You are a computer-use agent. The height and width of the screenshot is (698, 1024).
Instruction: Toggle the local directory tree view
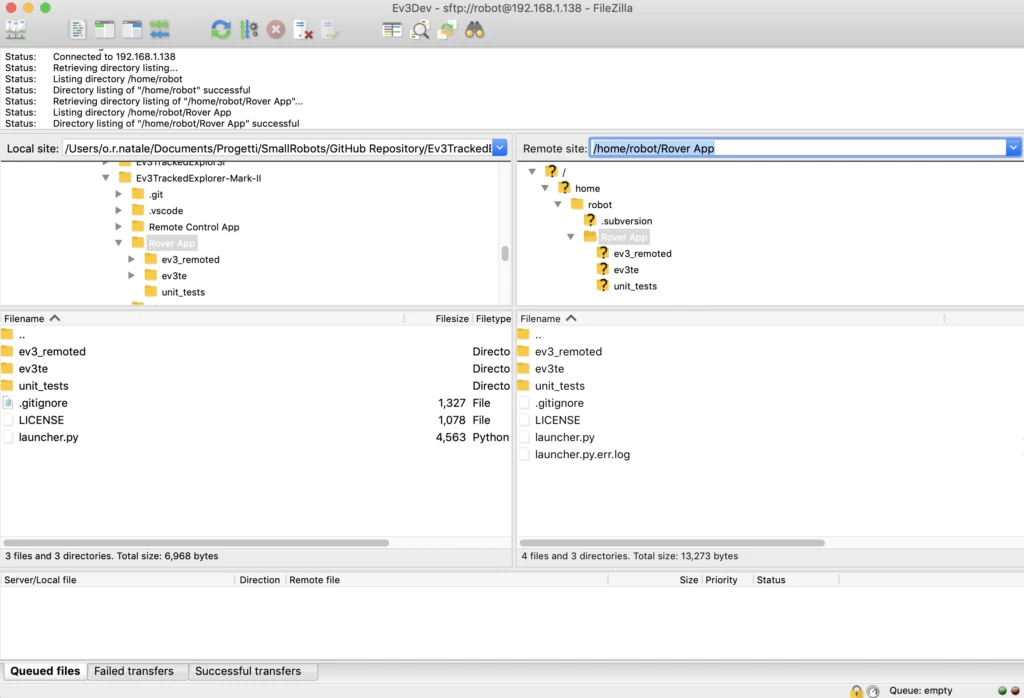coord(104,30)
